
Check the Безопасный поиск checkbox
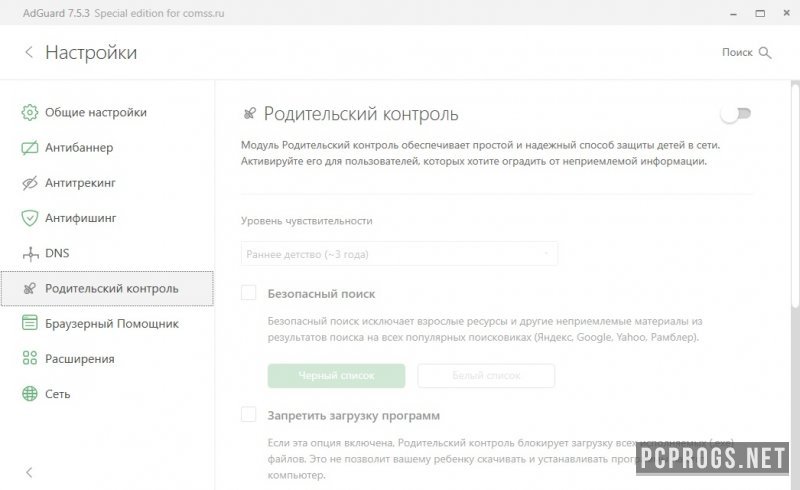click(248, 293)
